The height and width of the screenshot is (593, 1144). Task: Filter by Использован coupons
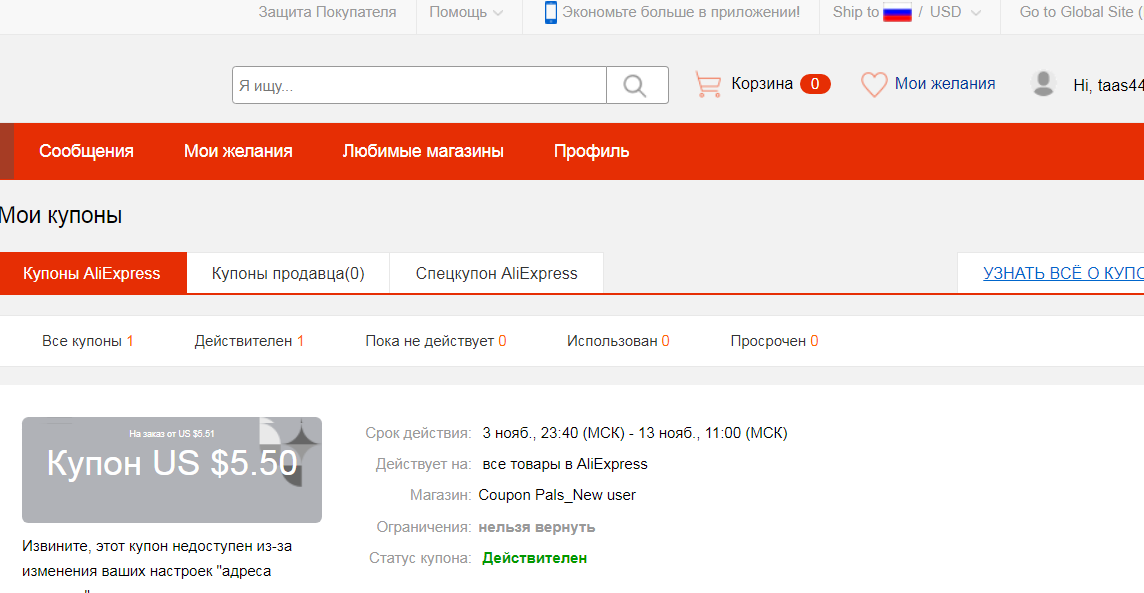pyautogui.click(x=618, y=341)
